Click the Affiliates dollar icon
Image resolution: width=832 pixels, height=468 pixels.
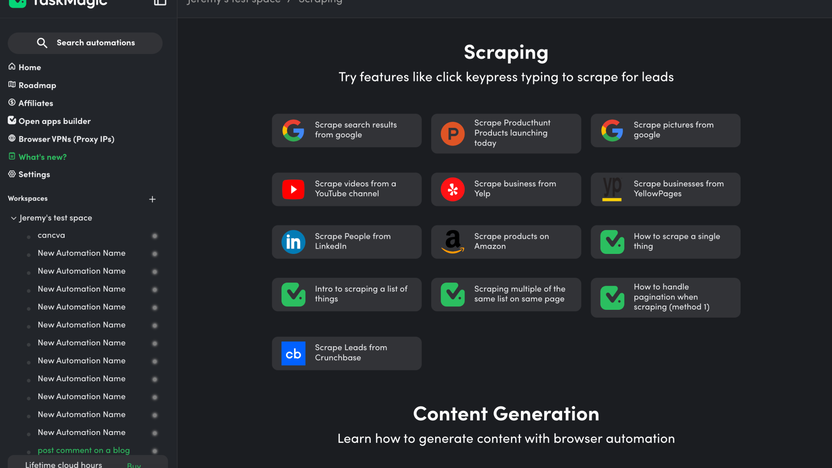[x=12, y=103]
